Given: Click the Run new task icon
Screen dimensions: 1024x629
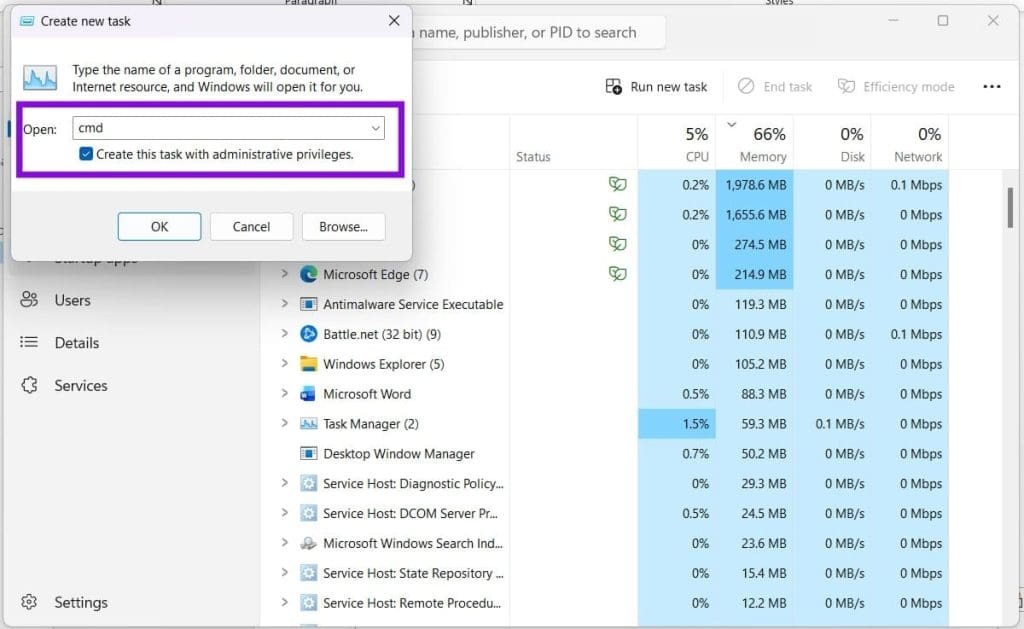Looking at the screenshot, I should coord(613,86).
